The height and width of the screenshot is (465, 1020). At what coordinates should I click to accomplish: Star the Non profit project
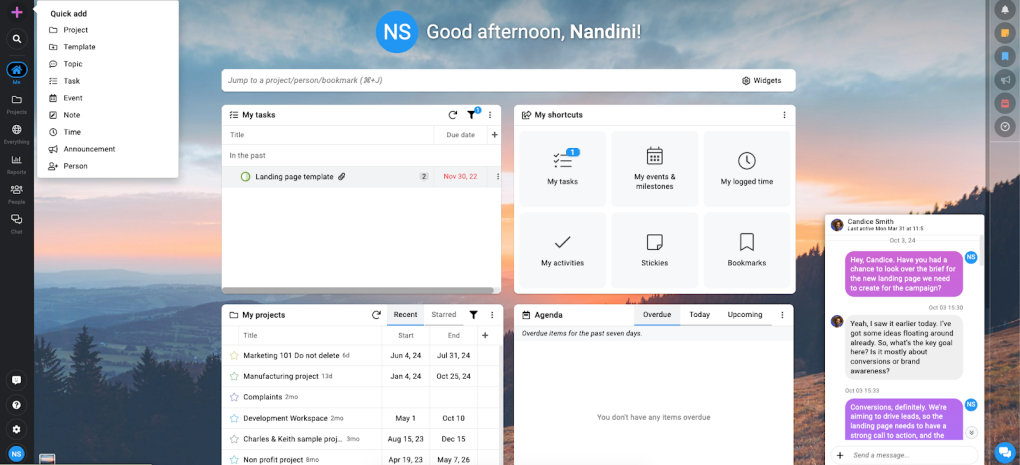234,460
